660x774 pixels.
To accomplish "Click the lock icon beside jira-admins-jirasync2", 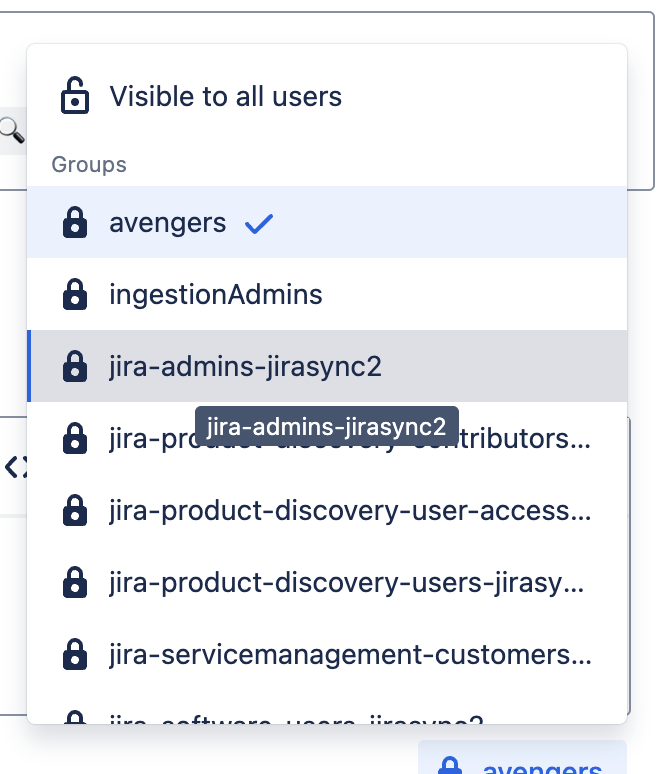I will click(x=75, y=367).
